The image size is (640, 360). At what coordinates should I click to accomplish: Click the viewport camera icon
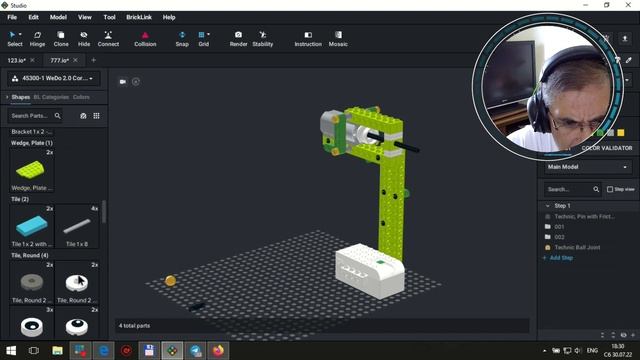122,82
